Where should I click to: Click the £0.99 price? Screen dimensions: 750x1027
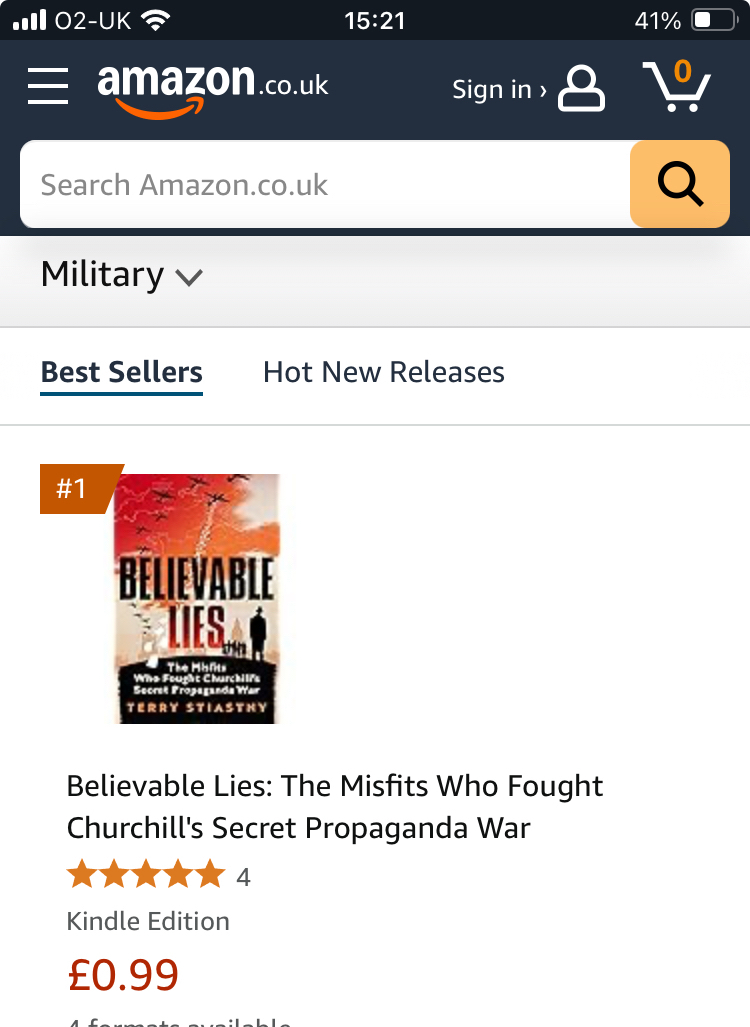pyautogui.click(x=123, y=975)
